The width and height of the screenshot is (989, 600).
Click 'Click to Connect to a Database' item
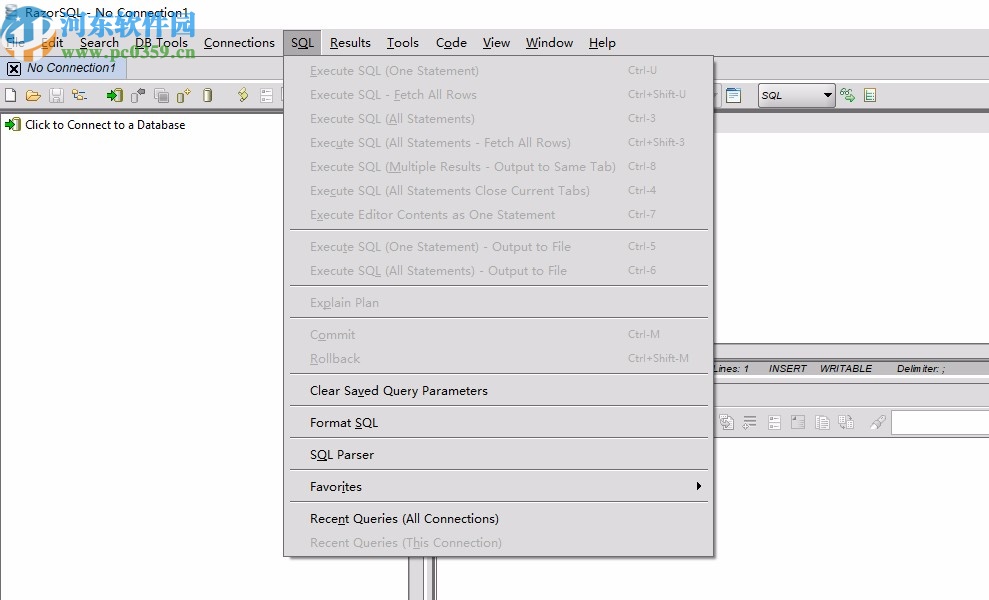pyautogui.click(x=95, y=125)
